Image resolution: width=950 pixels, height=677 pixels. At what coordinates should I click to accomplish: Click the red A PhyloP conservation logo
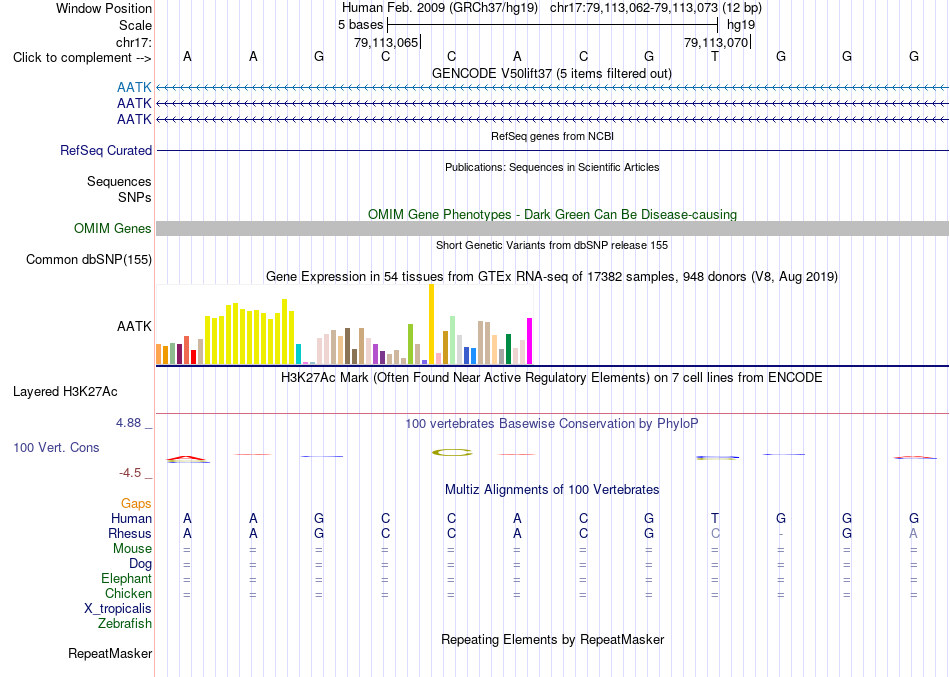click(x=187, y=459)
